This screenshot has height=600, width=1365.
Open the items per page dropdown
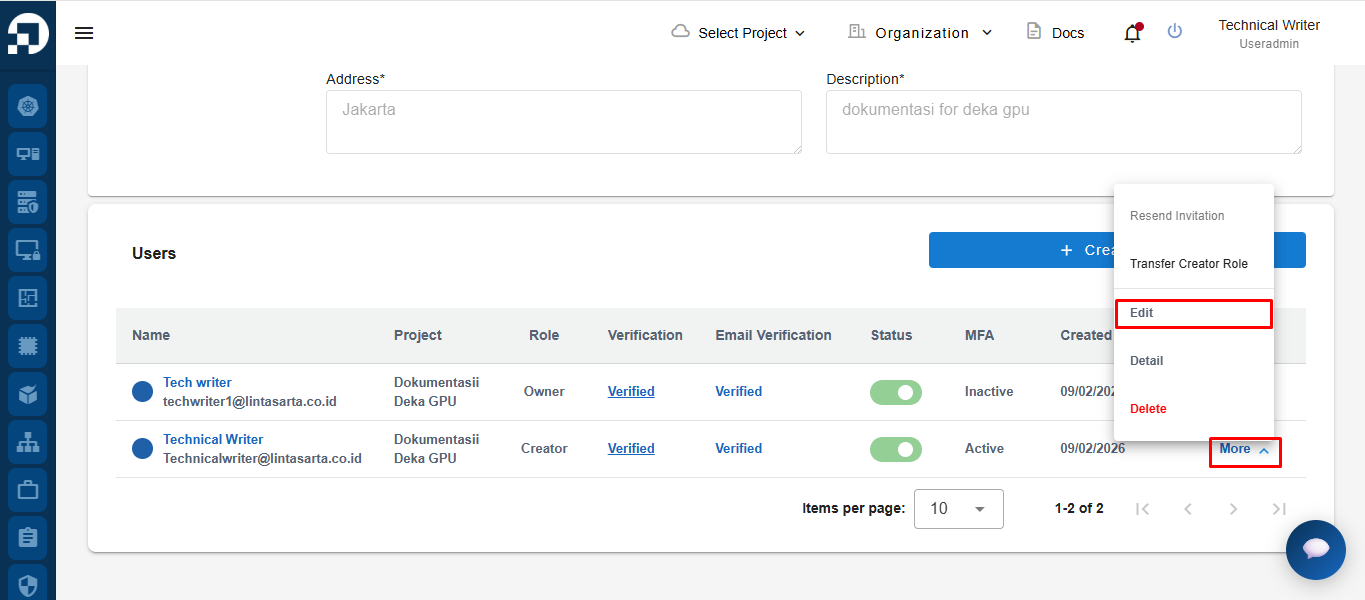pyautogui.click(x=958, y=509)
